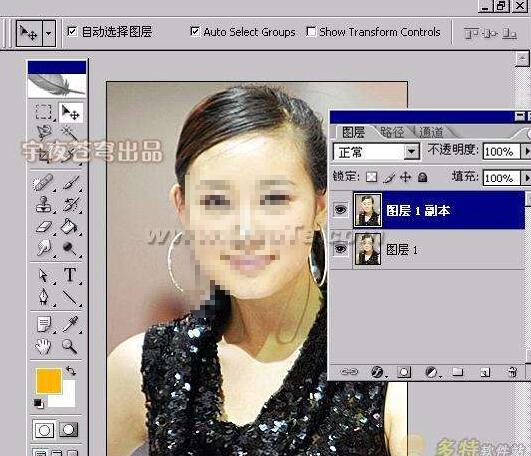531x456 pixels.
Task: Select the Eyedropper tool
Action: point(70,324)
